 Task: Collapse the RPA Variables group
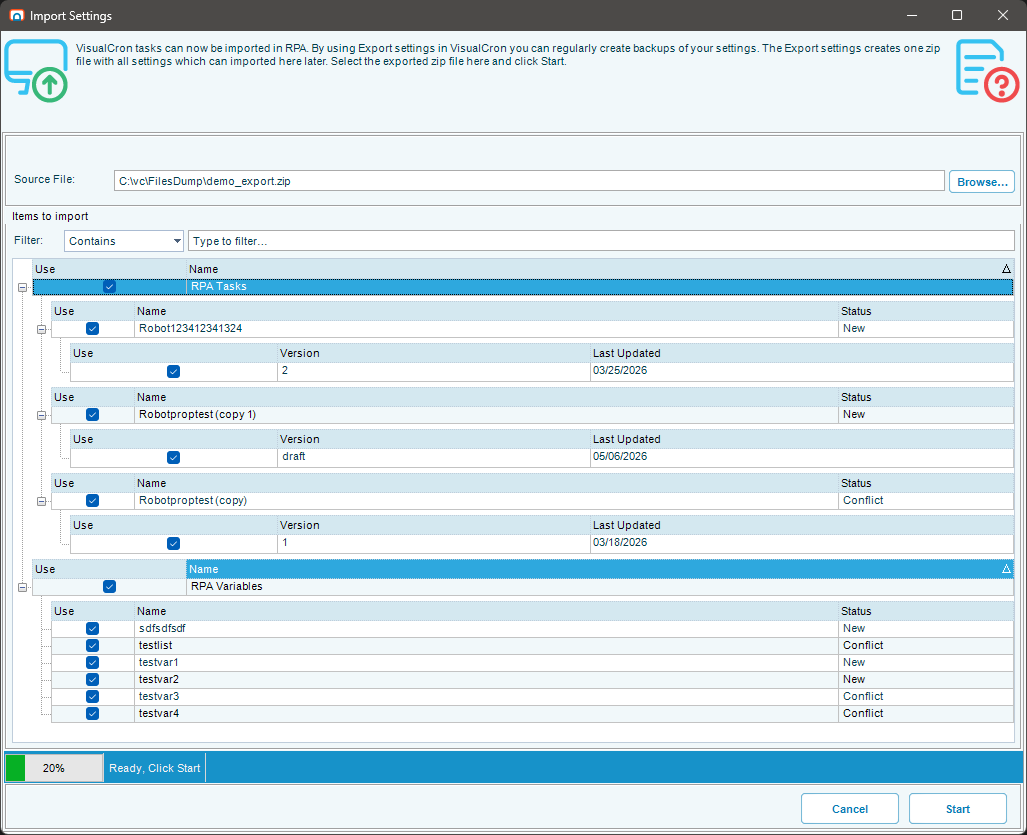coord(22,587)
